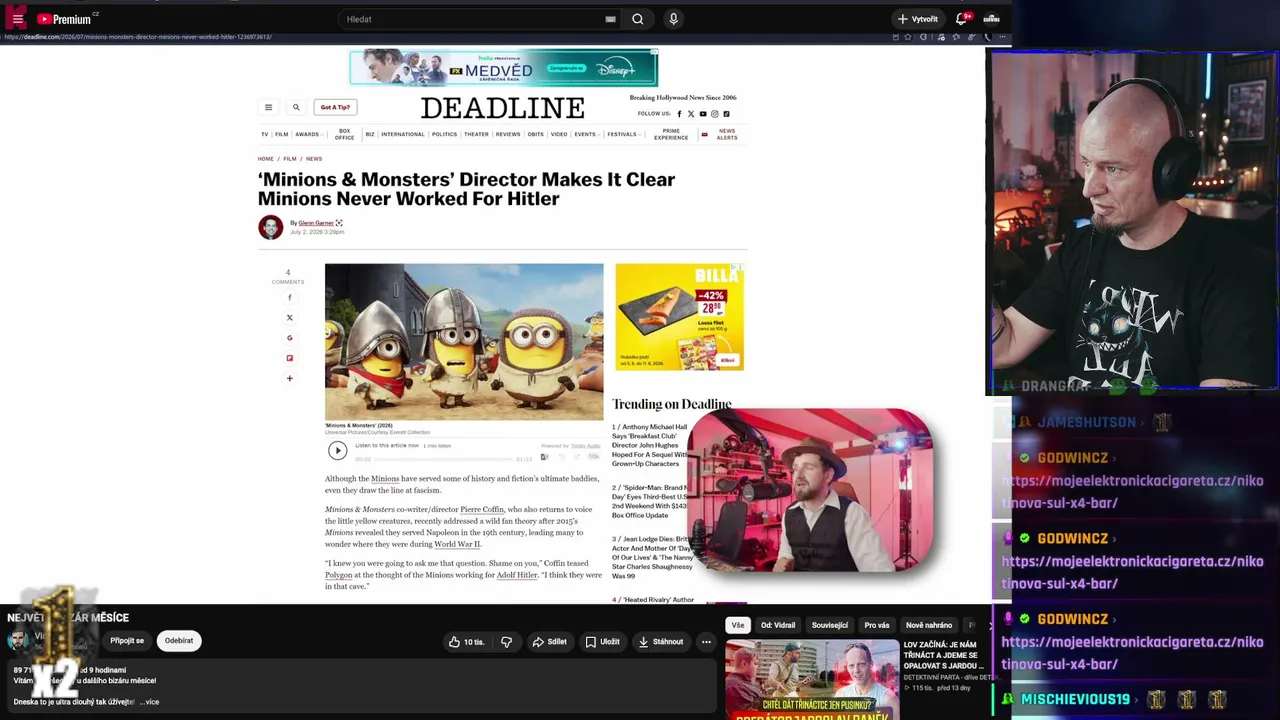Expand the description with ...více

149,702
